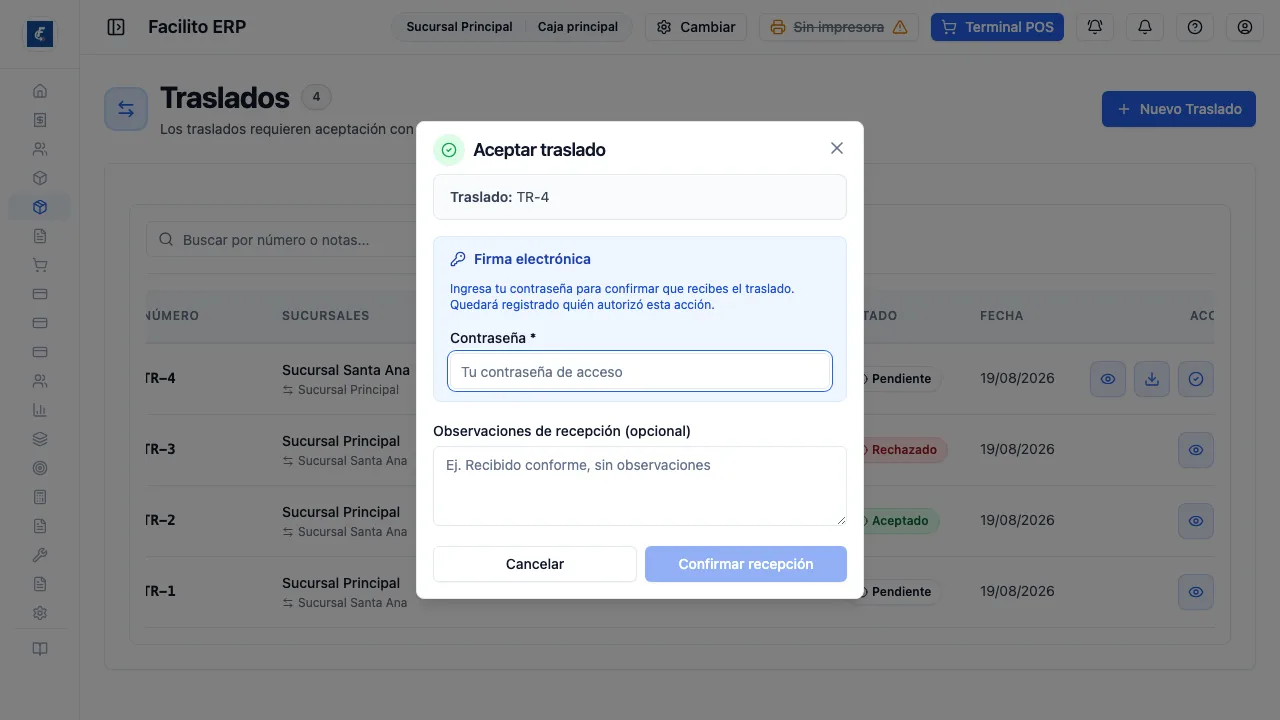Open the bar chart sidebar icon
The image size is (1280, 720).
point(40,410)
